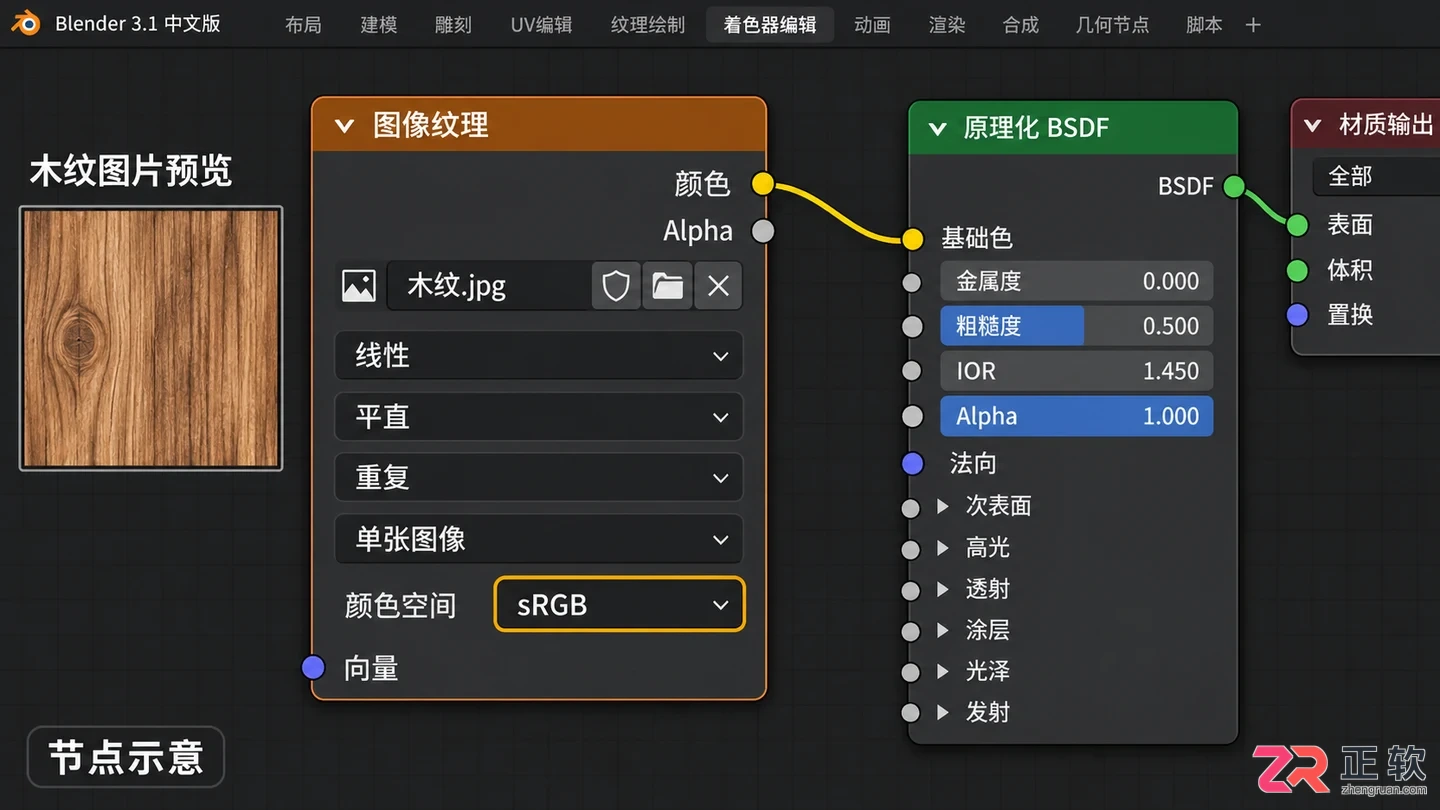The width and height of the screenshot is (1440, 810).
Task: Switch to the UV编辑 workspace tab
Action: tap(542, 25)
